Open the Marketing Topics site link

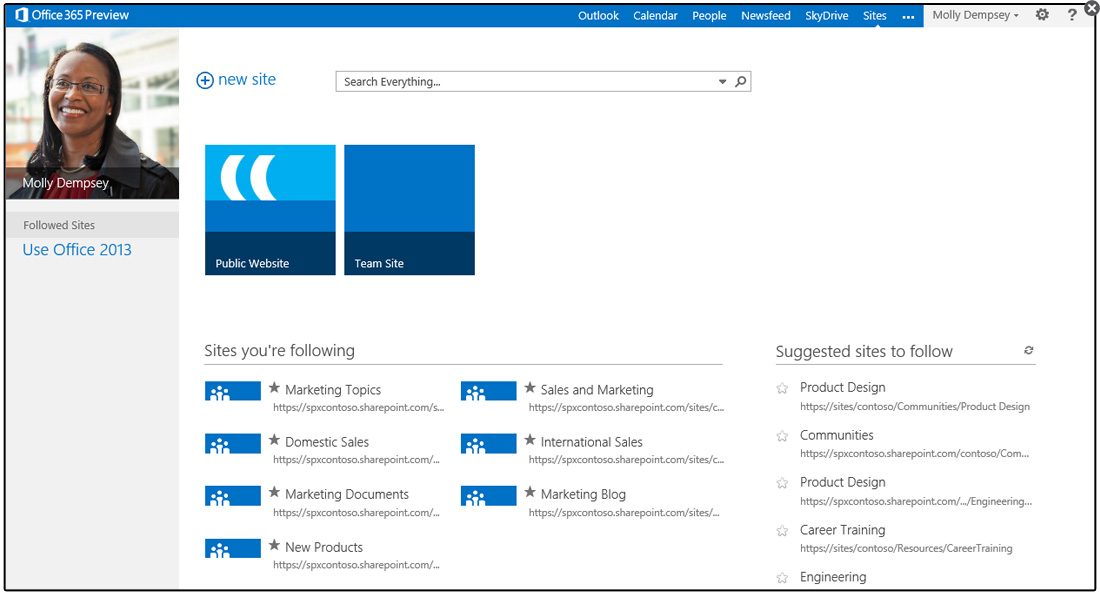pos(333,389)
